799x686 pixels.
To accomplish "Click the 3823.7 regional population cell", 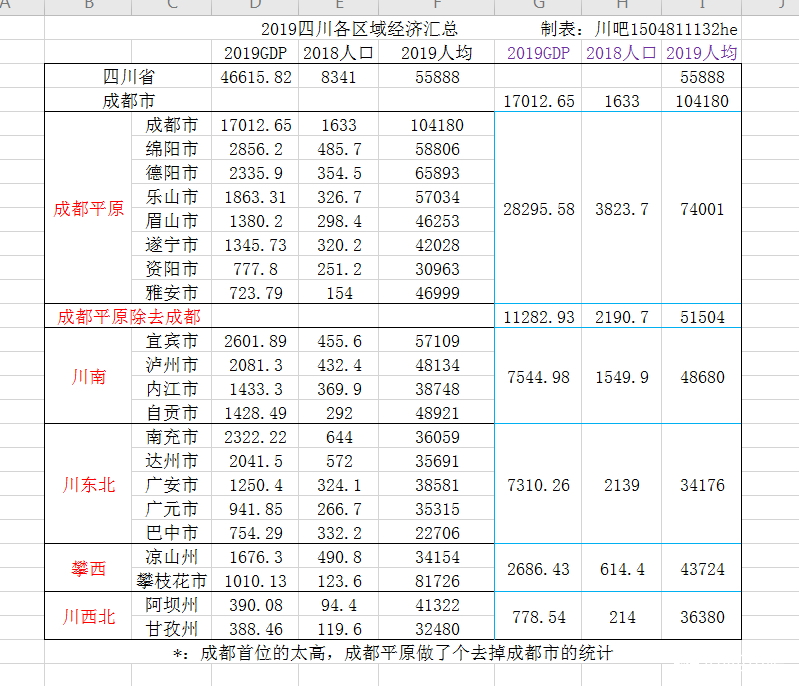I will click(622, 209).
